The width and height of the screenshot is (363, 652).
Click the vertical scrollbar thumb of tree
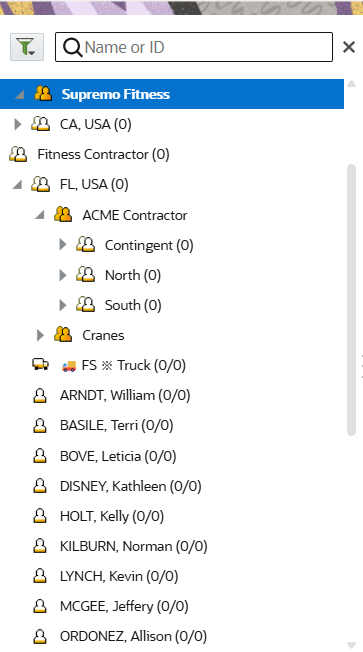point(351,300)
